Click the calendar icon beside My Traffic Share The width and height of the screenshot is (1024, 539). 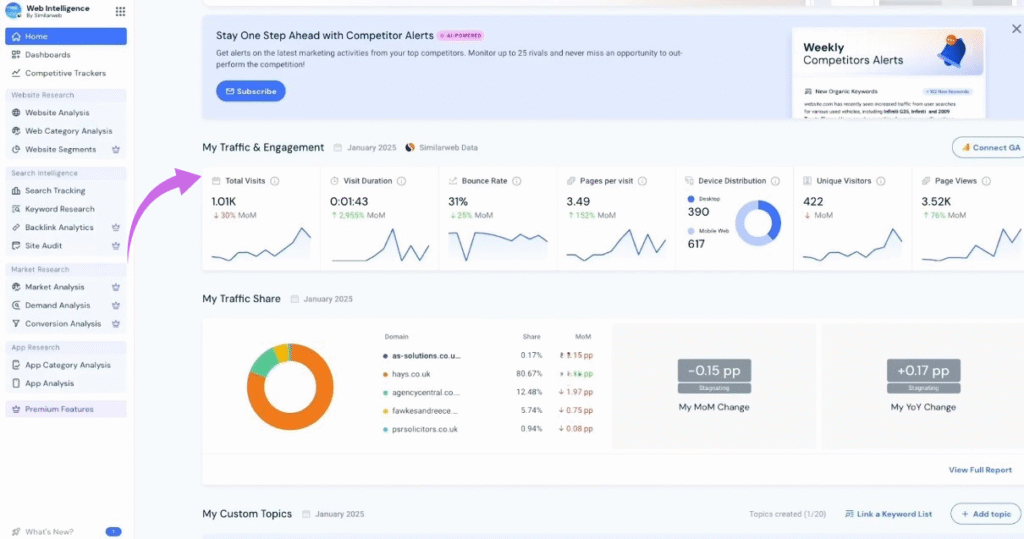[x=293, y=299]
